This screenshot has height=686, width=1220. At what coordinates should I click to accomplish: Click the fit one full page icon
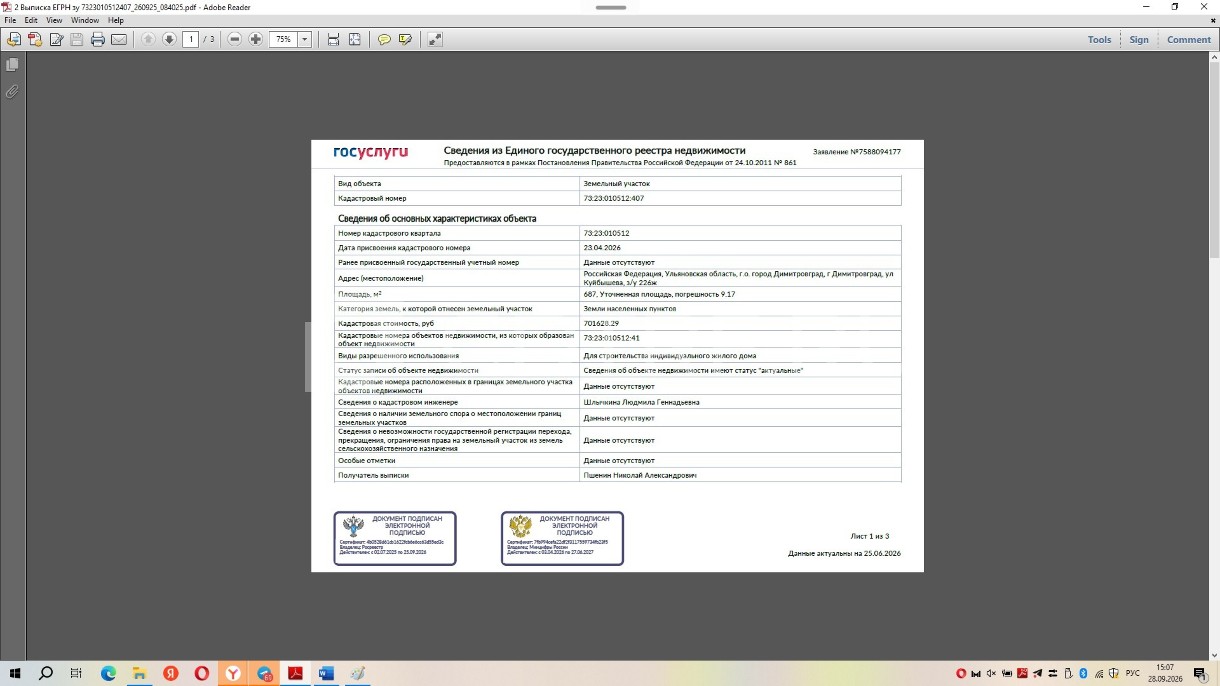coord(354,39)
